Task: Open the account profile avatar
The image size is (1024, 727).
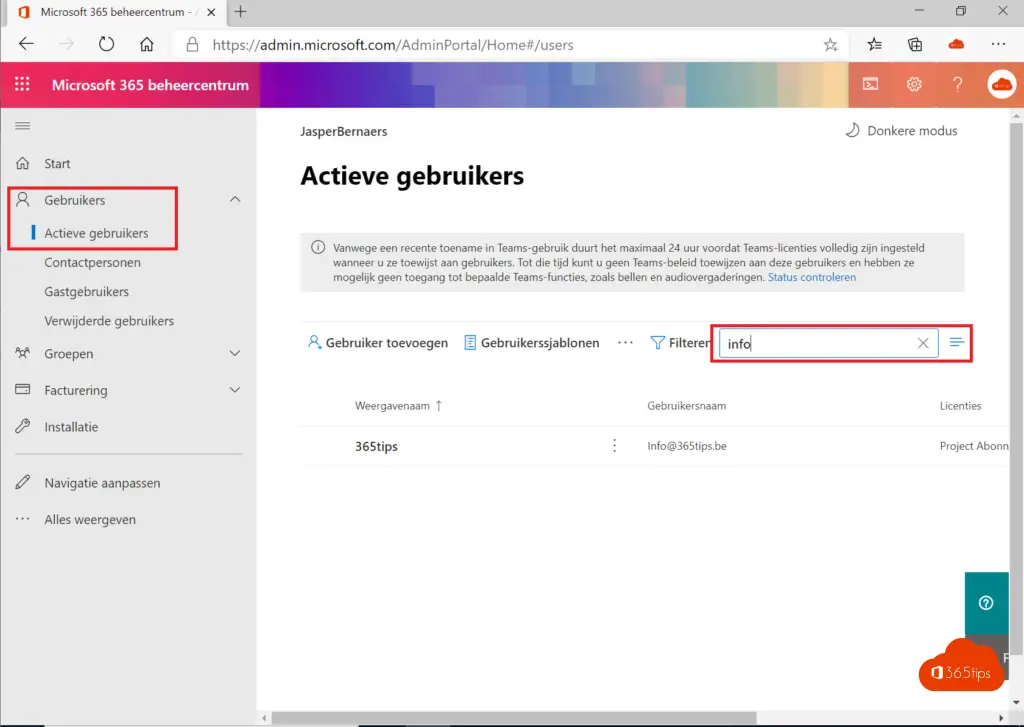Action: tap(1001, 84)
